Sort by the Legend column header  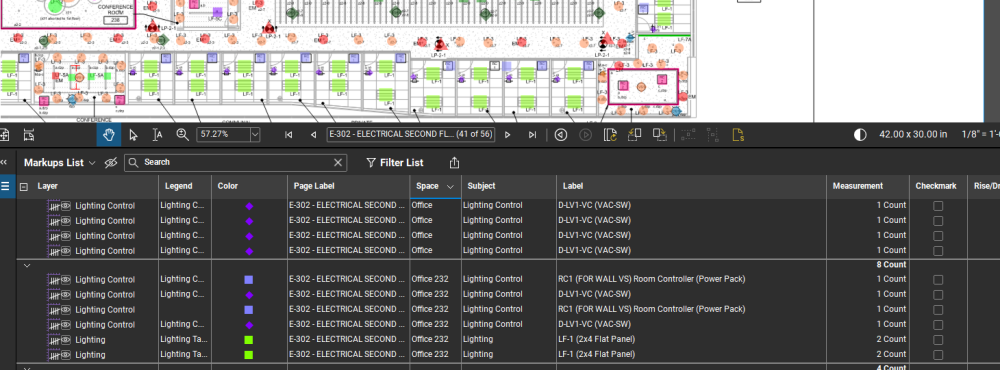179,186
